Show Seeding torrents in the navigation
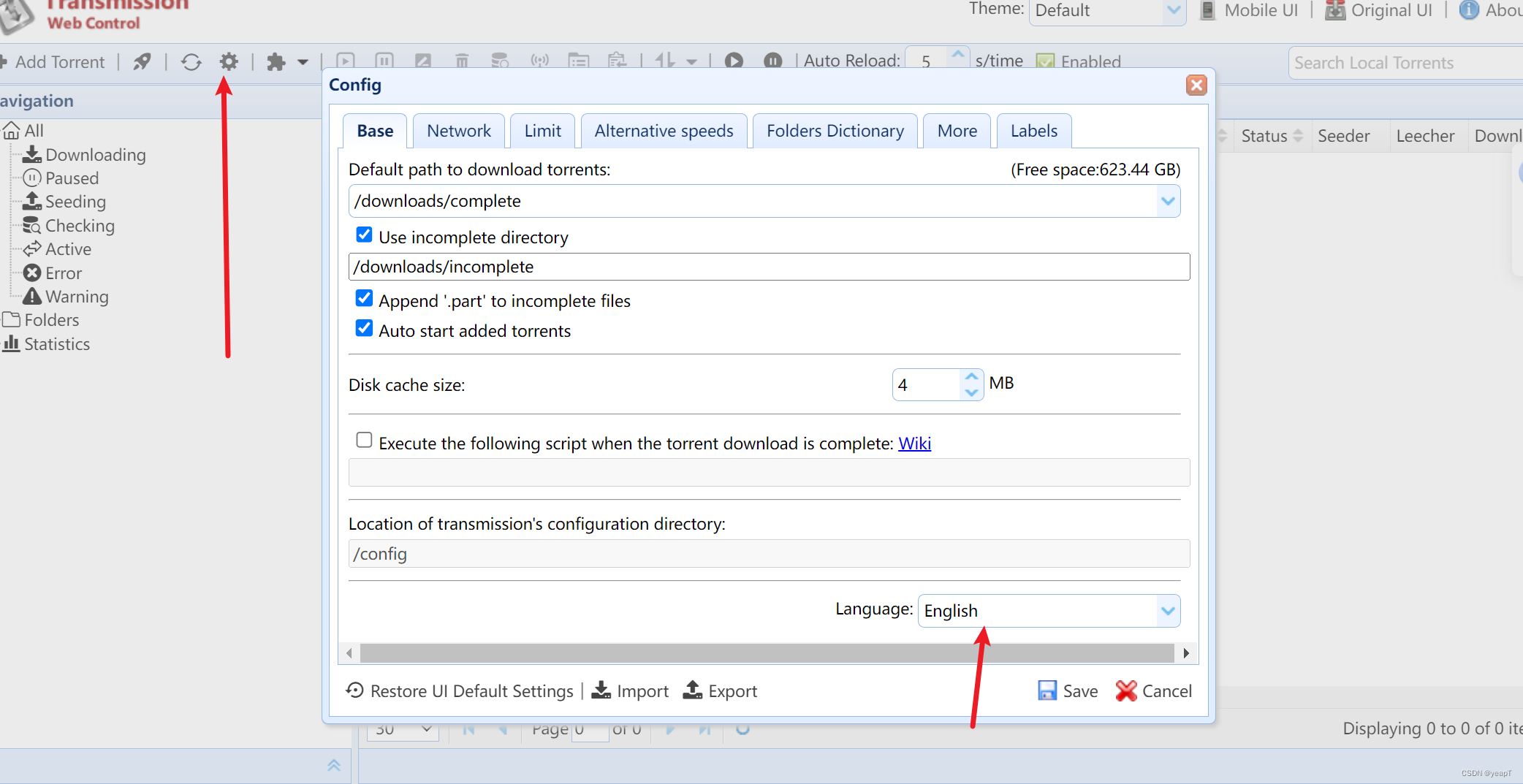 (x=75, y=202)
